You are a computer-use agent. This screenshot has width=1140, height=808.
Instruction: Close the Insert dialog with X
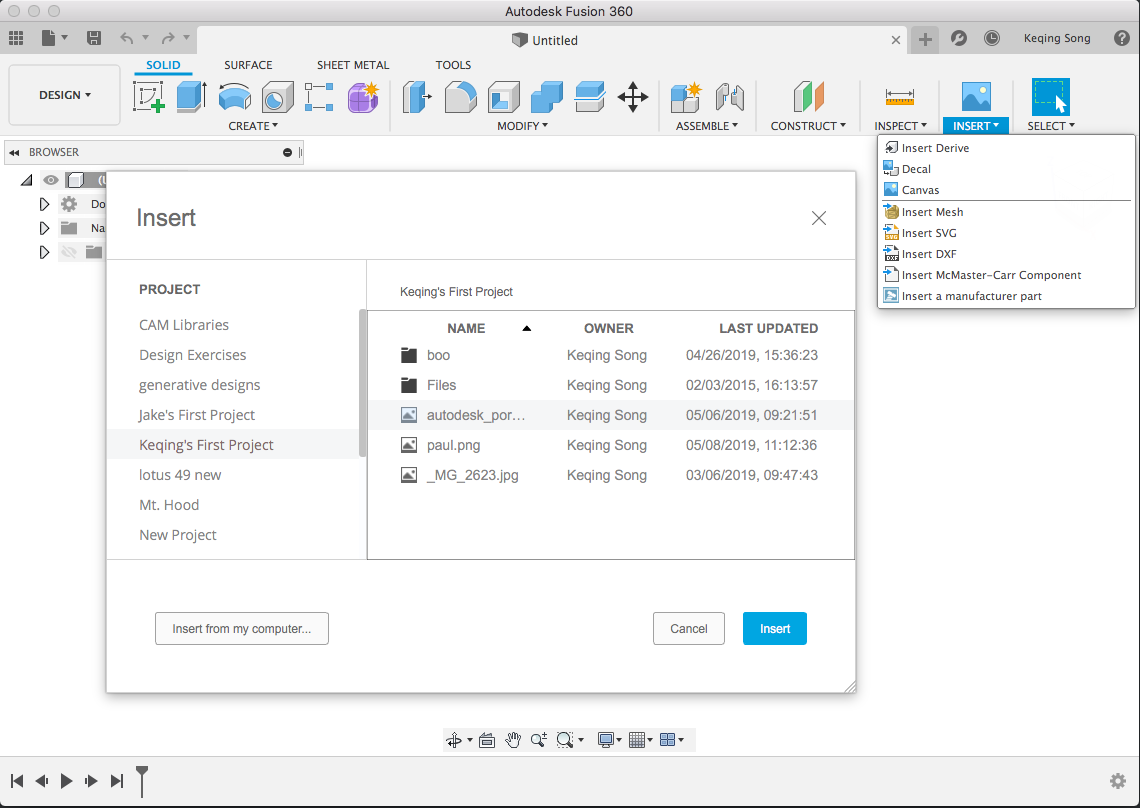tap(819, 218)
